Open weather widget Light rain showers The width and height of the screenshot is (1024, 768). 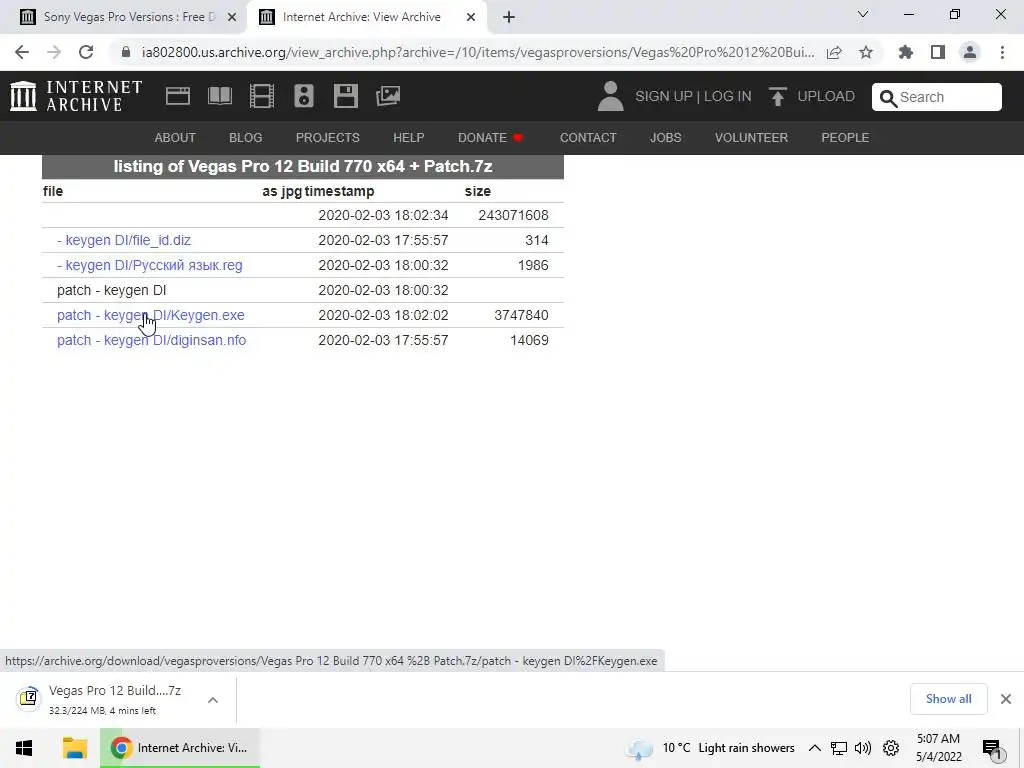(x=710, y=748)
